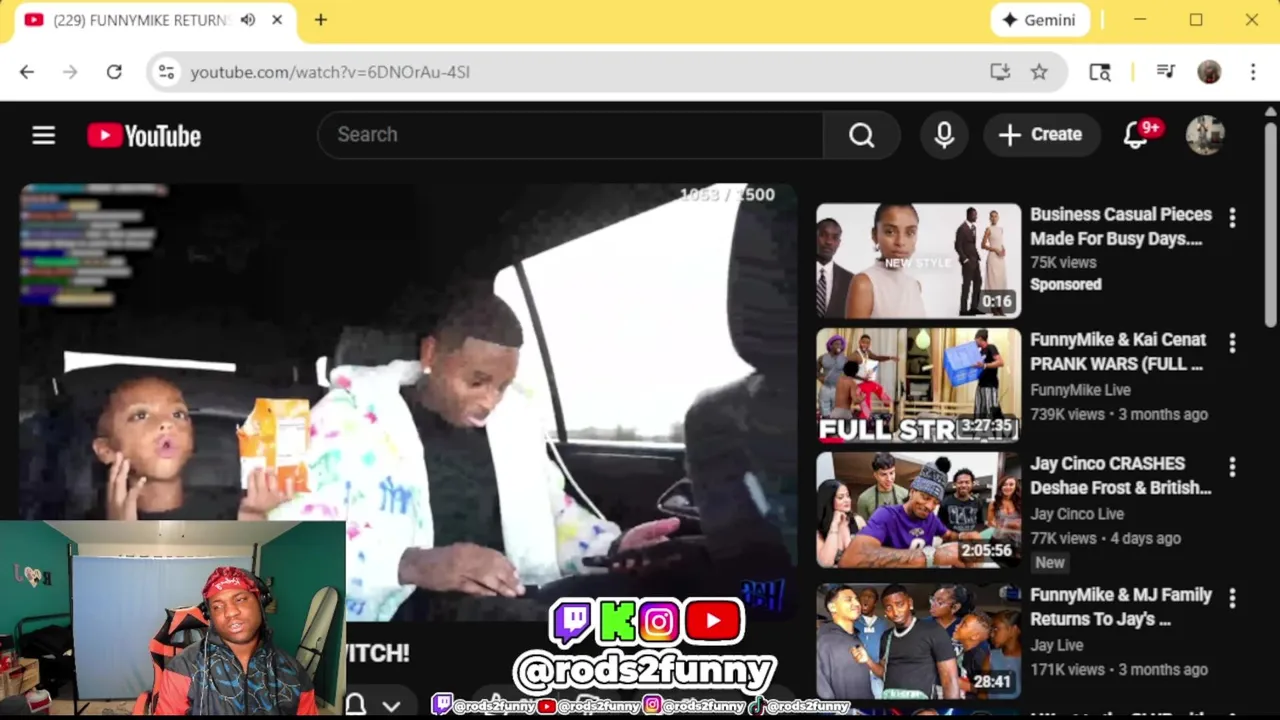
Task: Open Business Casual Pieces sponsored thumbnail
Action: pos(918,261)
